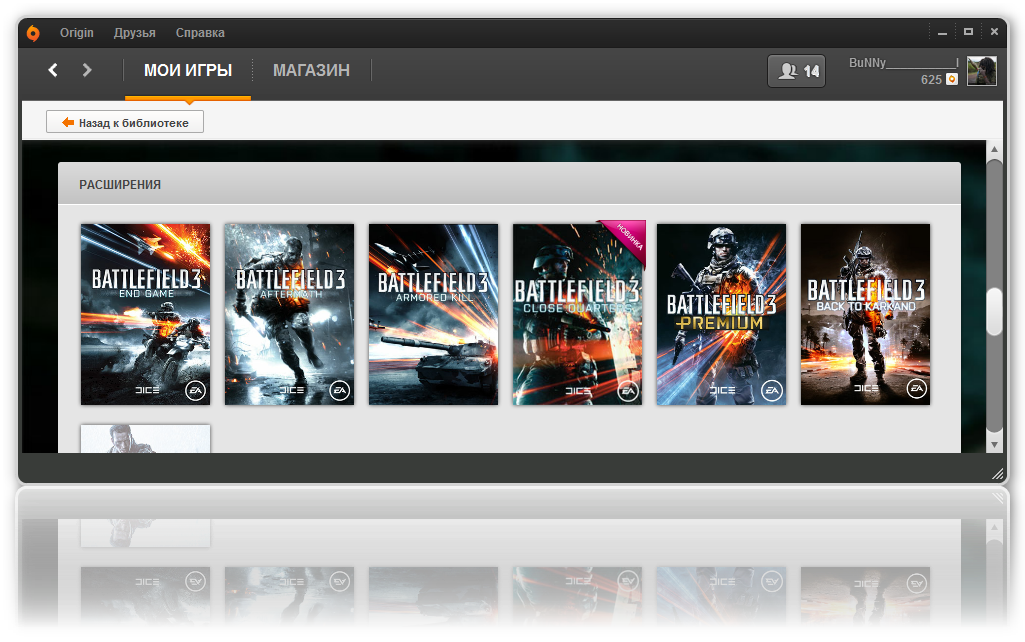Click the EA logo on Back to Karkand
The width and height of the screenshot is (1025, 642).
pyautogui.click(x=917, y=388)
